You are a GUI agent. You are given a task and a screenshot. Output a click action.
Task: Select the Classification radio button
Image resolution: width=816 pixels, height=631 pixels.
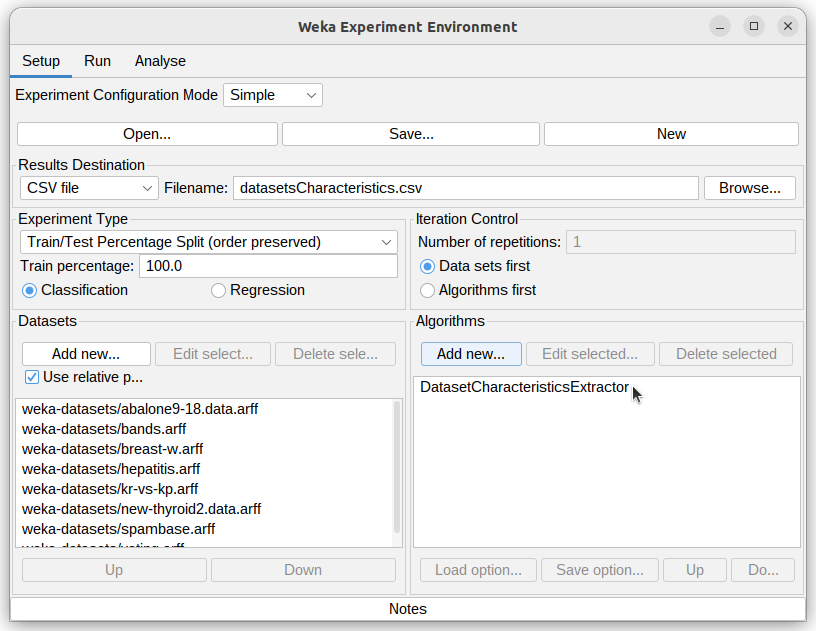(x=30, y=290)
